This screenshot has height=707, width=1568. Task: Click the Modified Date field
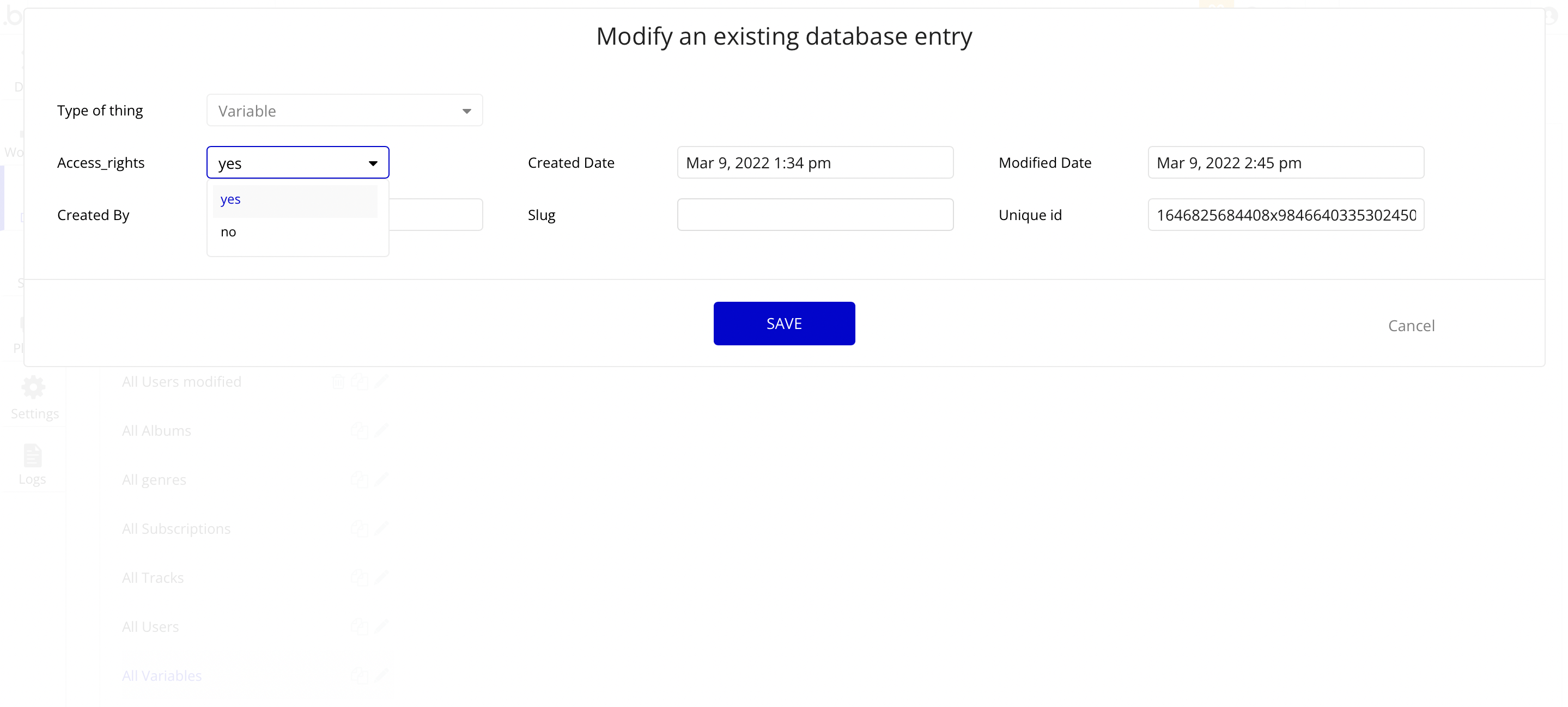[1285, 163]
